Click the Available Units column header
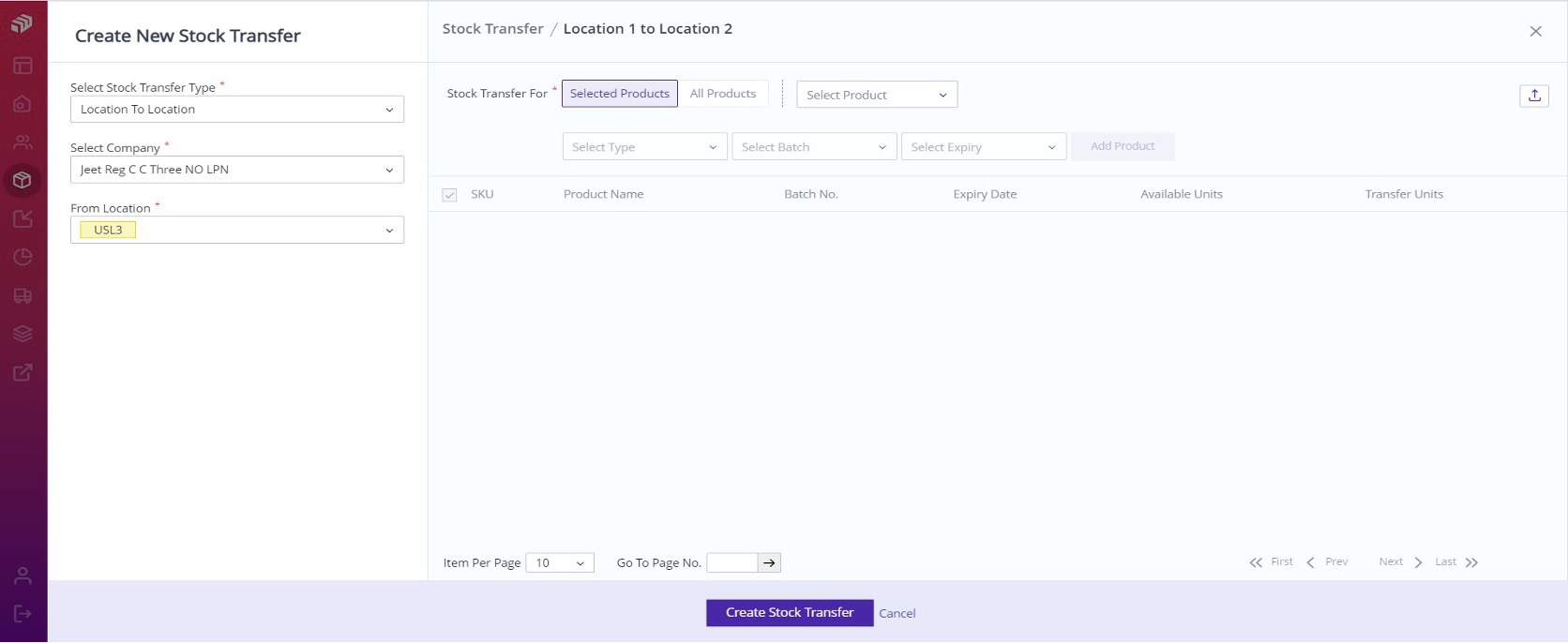 [x=1182, y=194]
